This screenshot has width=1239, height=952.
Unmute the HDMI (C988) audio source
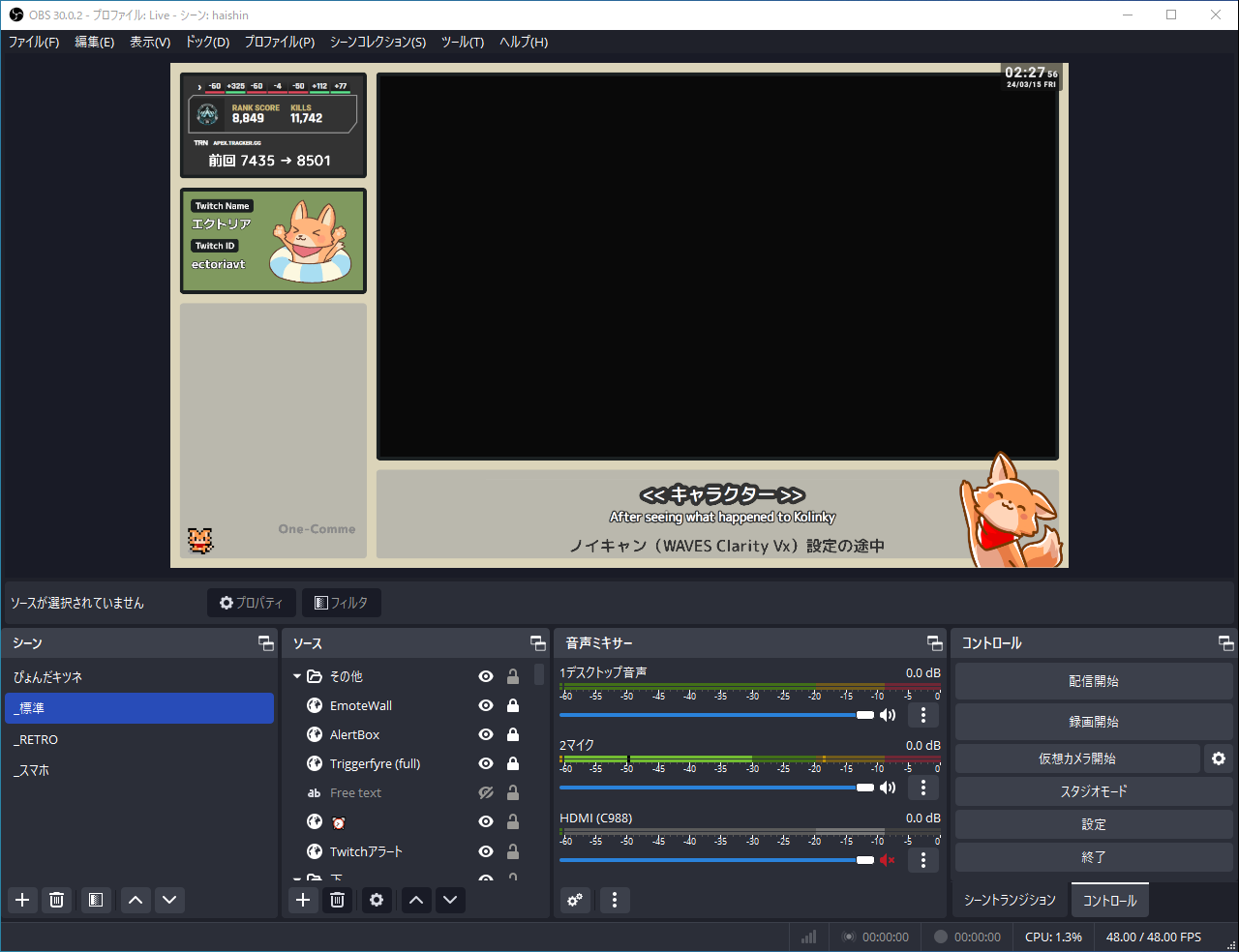pyautogui.click(x=887, y=860)
